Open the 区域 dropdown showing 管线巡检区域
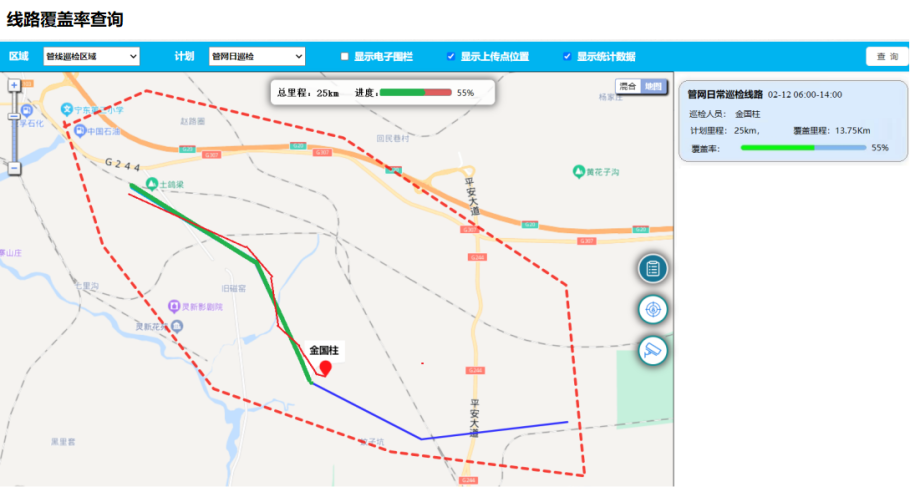The image size is (910, 487). pyautogui.click(x=91, y=57)
